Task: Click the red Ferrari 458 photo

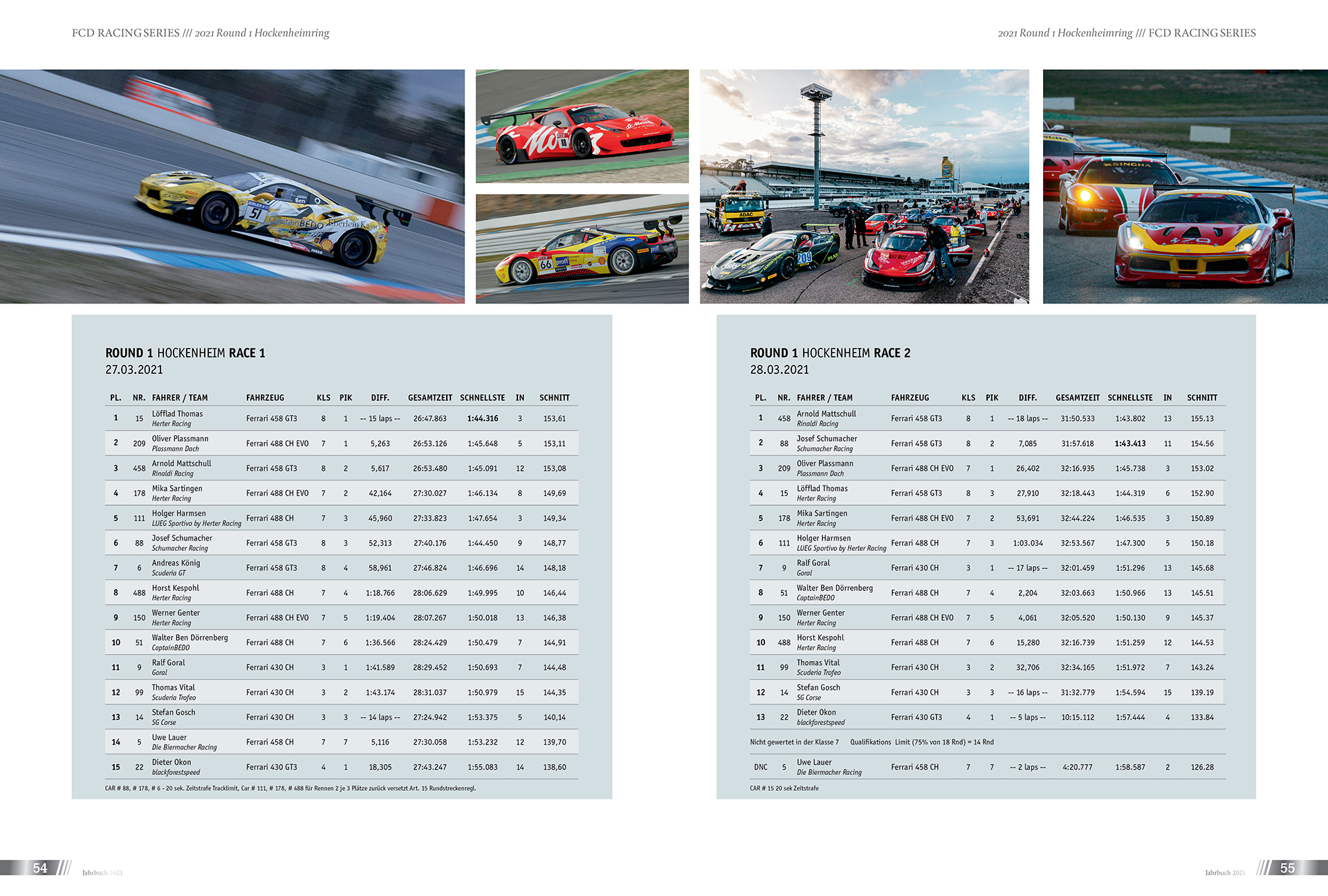Action: [582, 126]
